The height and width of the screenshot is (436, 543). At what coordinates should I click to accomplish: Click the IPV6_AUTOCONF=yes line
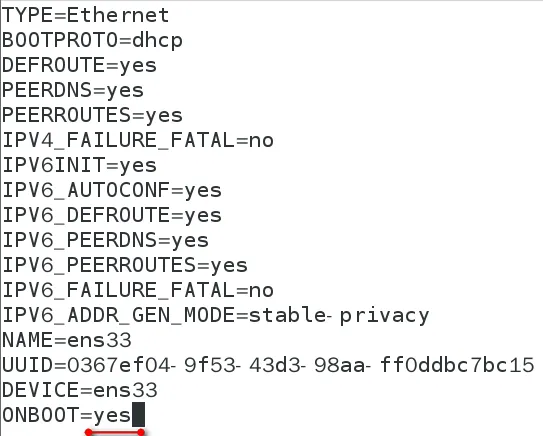112,190
